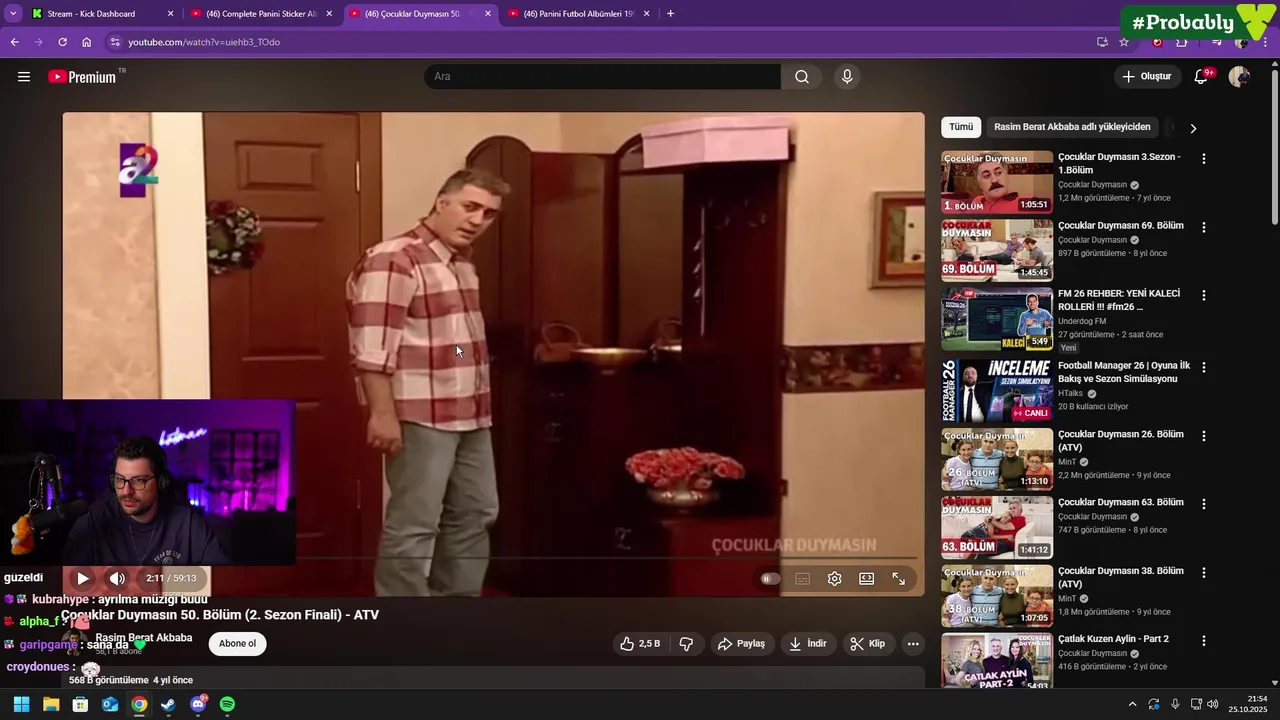The width and height of the screenshot is (1280, 720).
Task: Open the Oluştur create button
Action: [1146, 77]
